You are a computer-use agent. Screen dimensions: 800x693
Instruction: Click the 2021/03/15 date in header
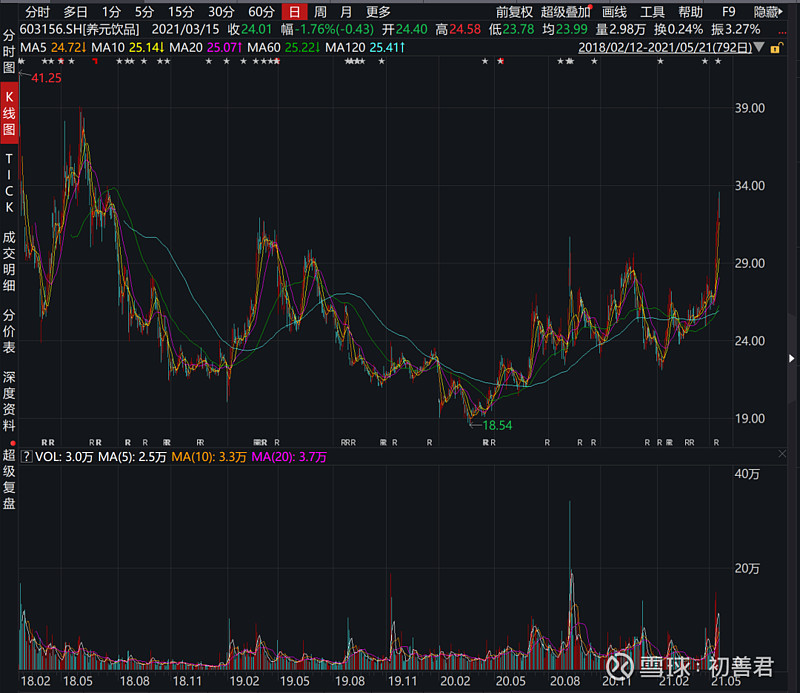coord(185,30)
